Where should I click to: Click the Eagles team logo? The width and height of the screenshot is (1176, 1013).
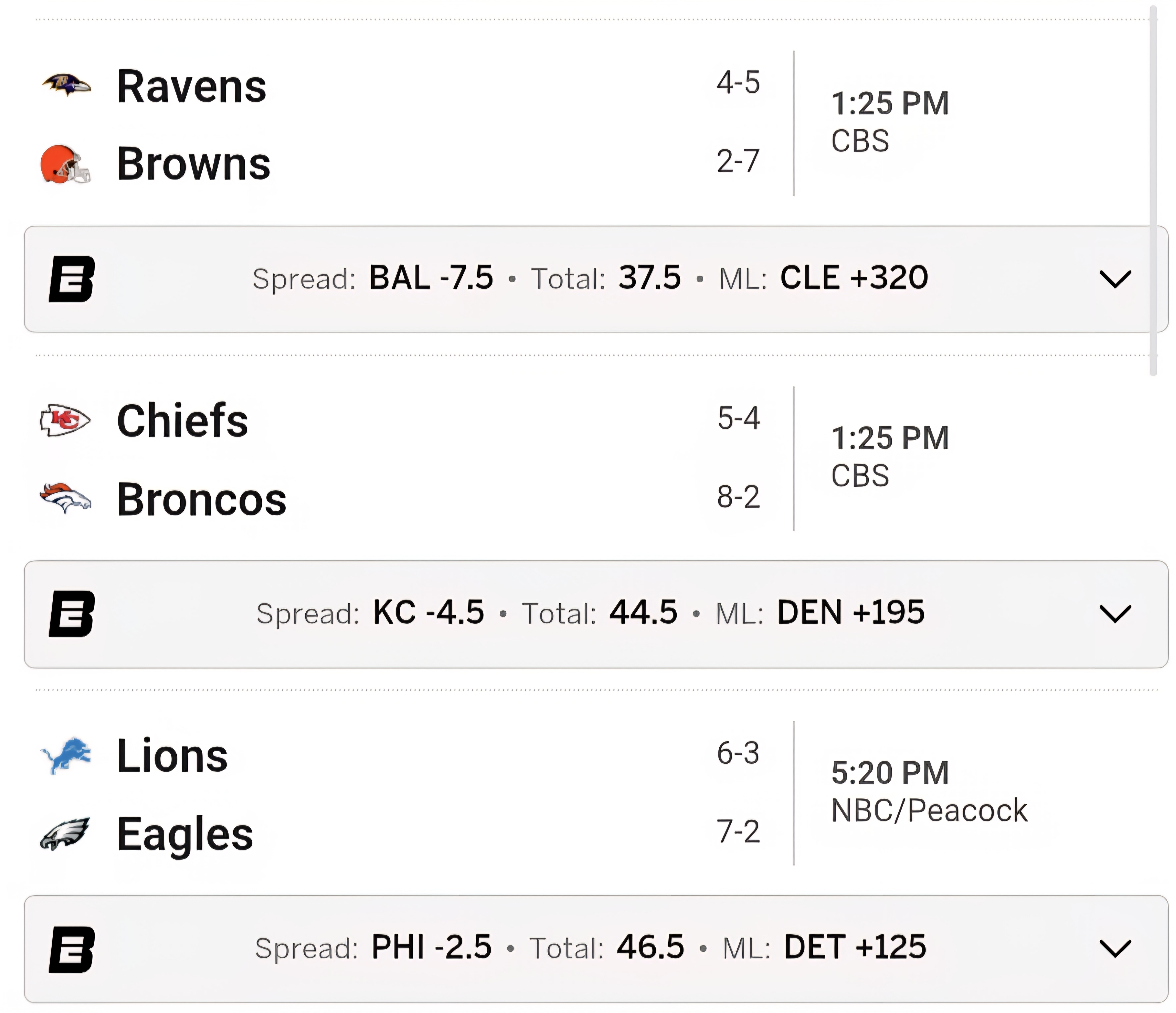(x=65, y=833)
